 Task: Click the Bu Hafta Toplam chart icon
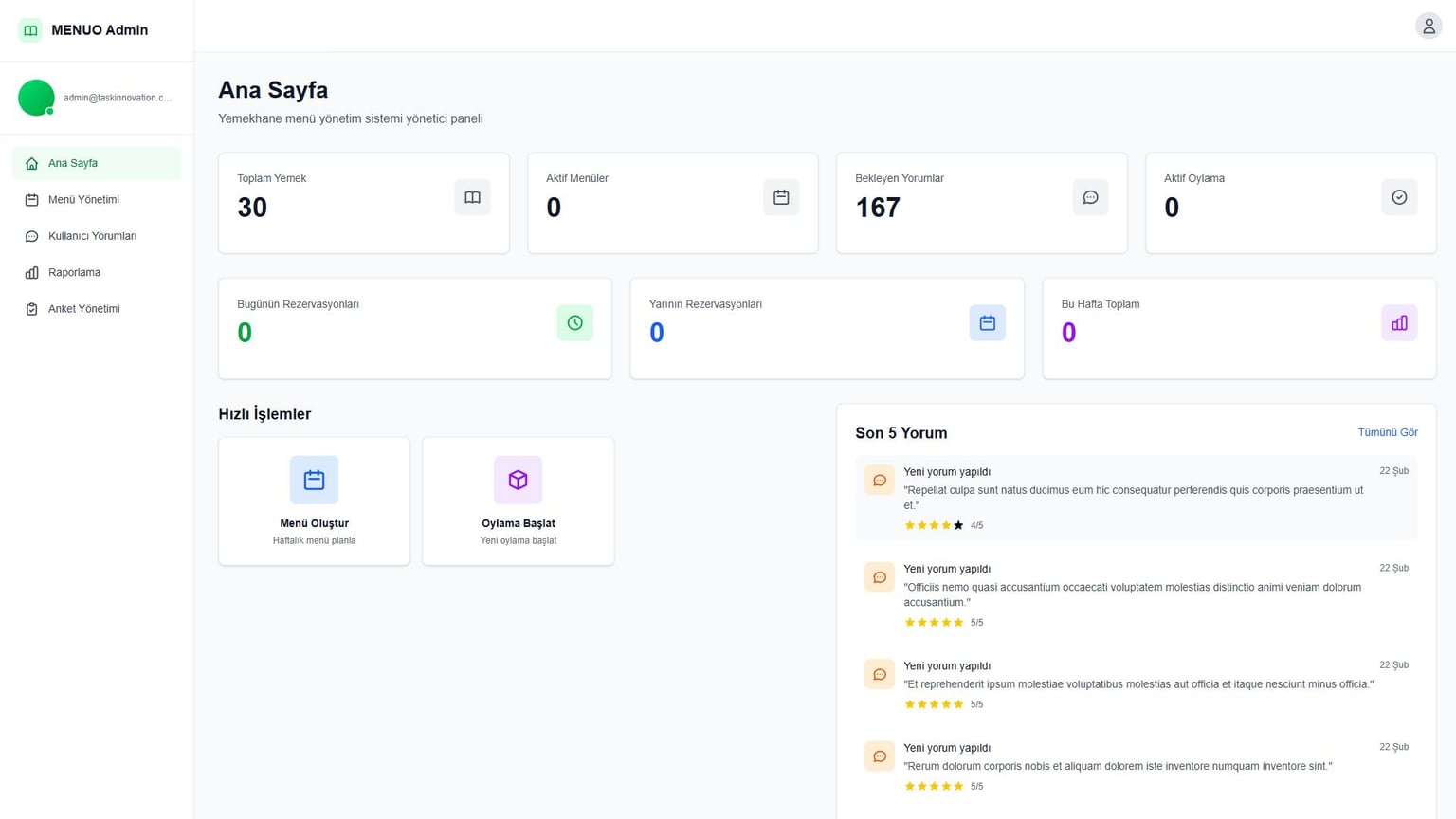[x=1399, y=323]
